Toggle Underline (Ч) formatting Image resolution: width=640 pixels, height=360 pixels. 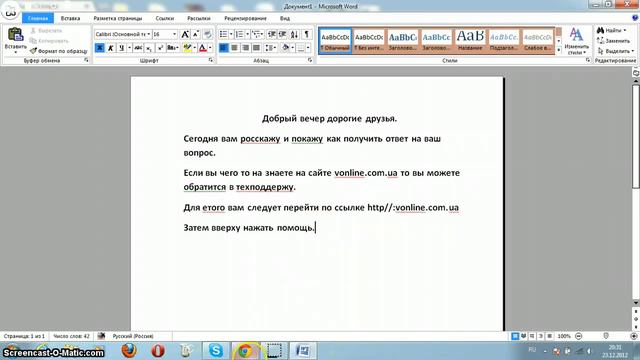point(121,48)
